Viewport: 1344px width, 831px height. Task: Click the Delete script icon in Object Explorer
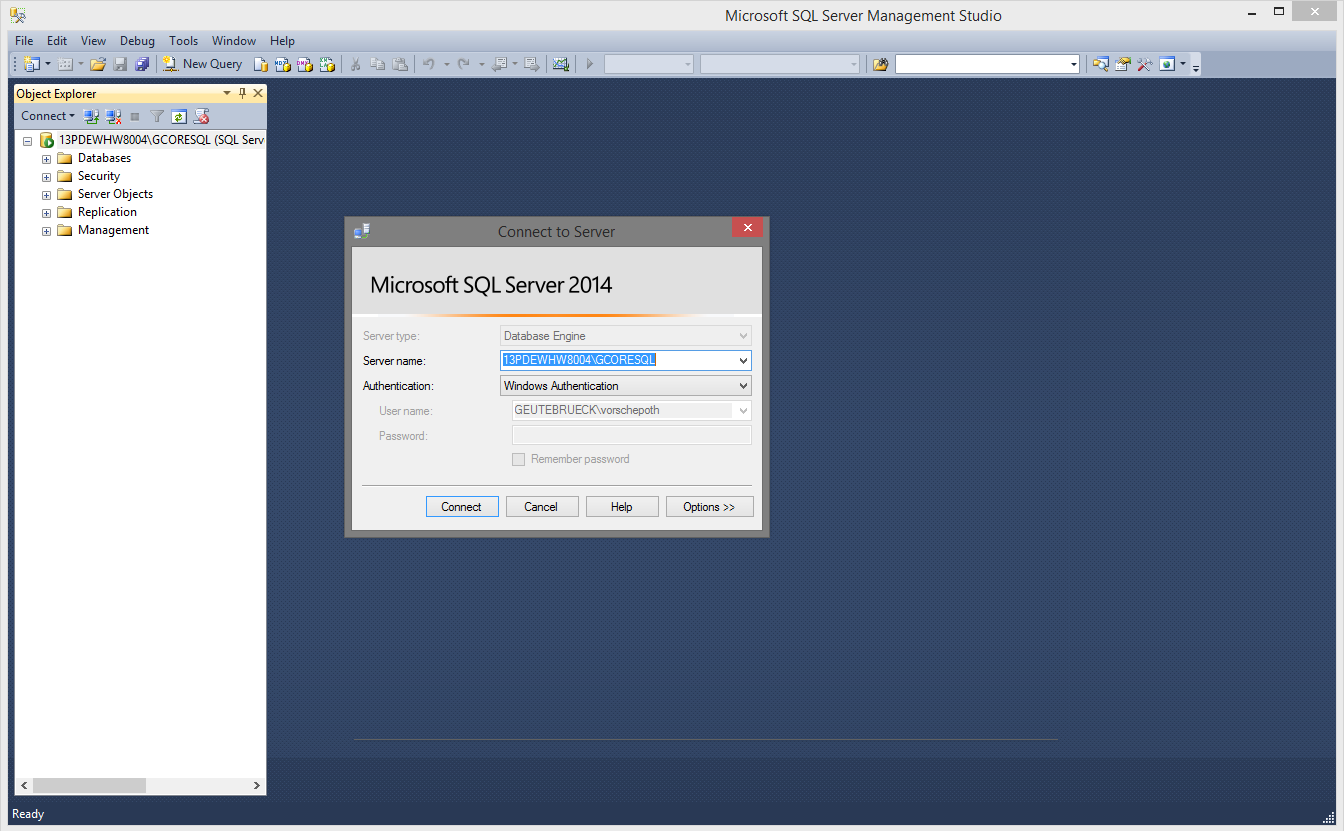(201, 116)
